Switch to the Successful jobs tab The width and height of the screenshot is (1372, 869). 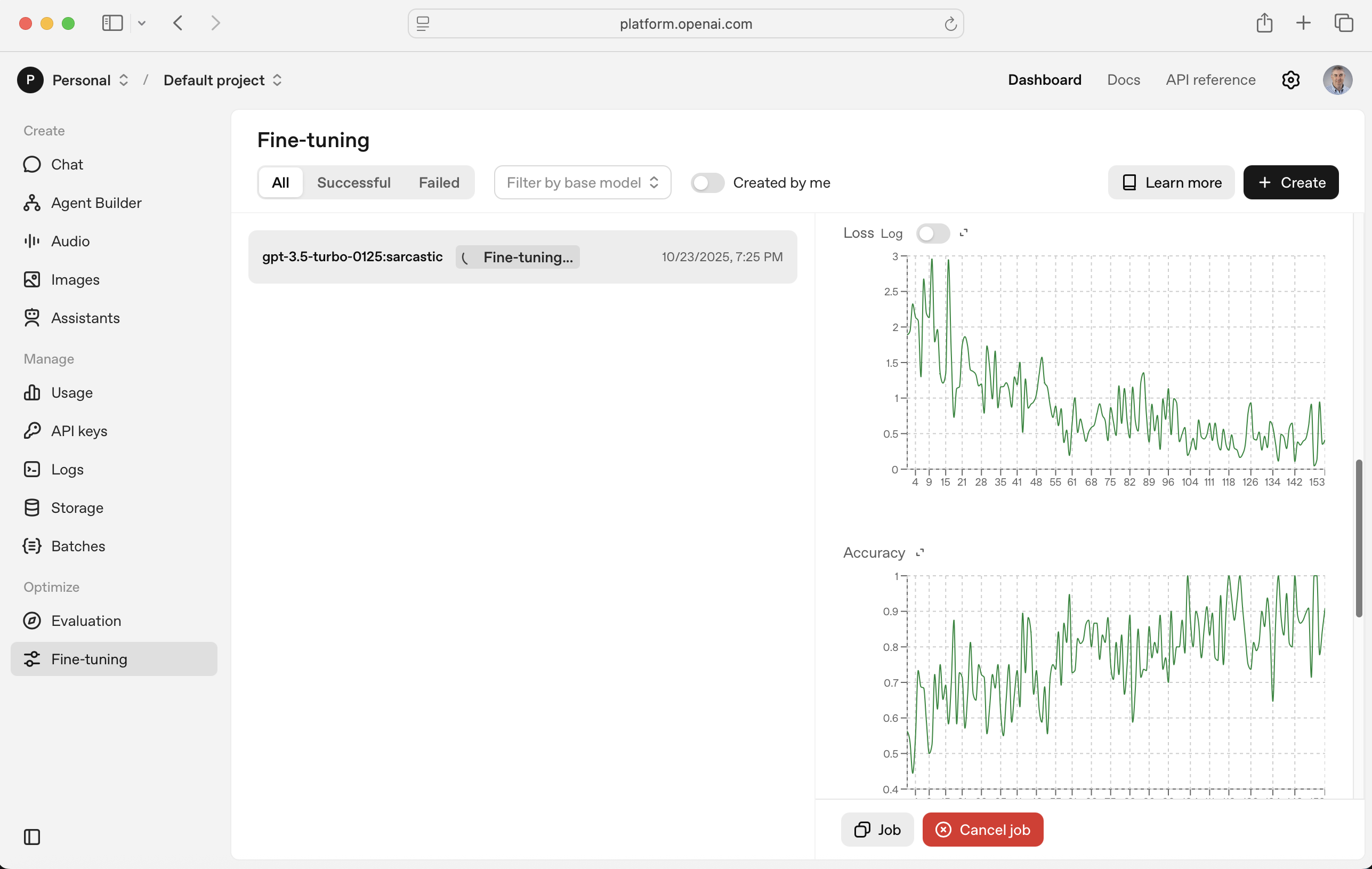coord(353,182)
